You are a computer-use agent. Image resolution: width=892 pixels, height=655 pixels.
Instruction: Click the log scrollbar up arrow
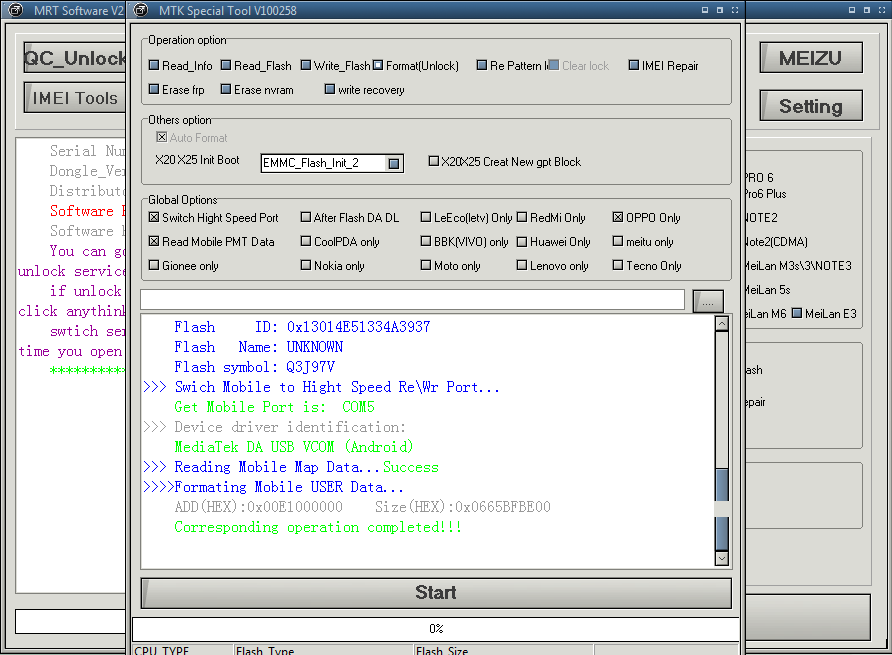pos(721,324)
